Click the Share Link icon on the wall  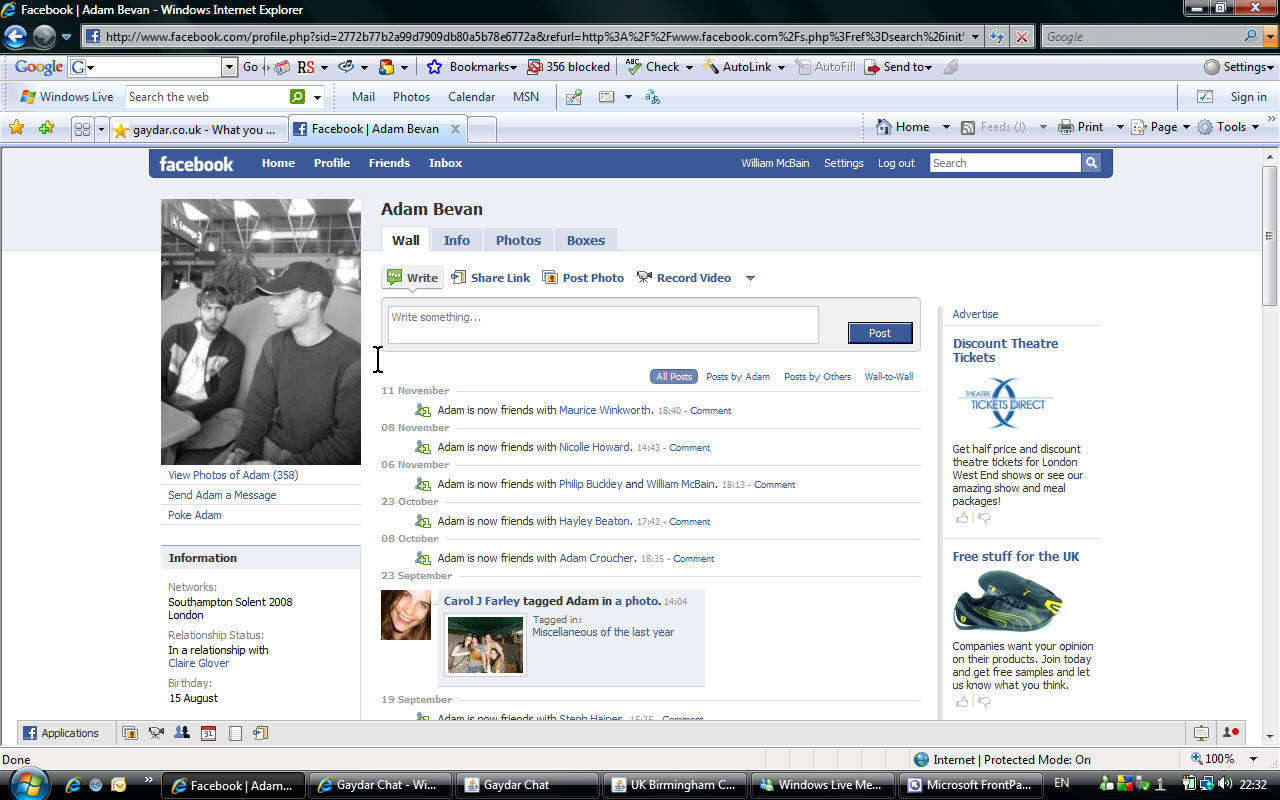coord(458,277)
